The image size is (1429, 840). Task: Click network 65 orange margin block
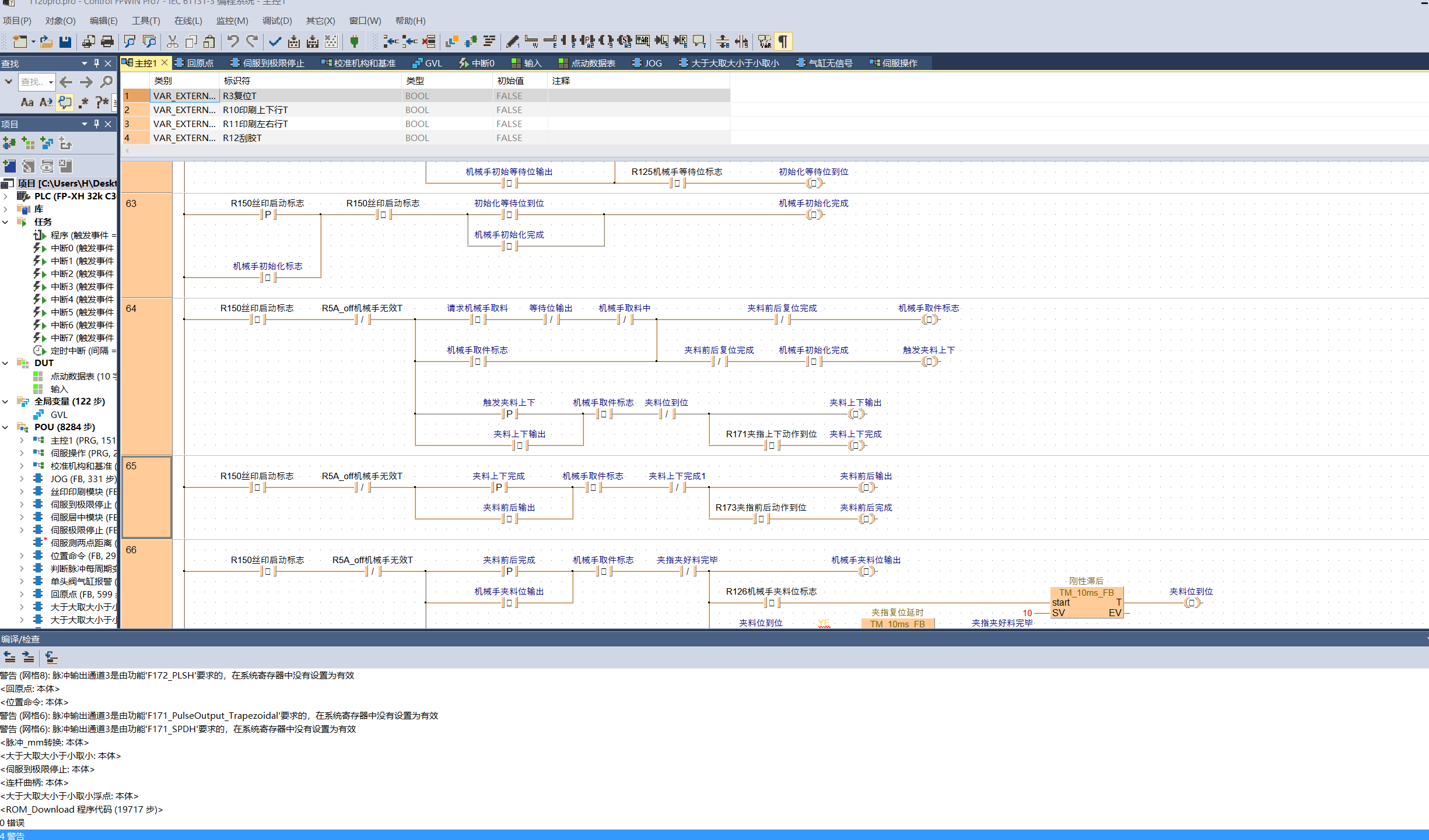[147, 497]
